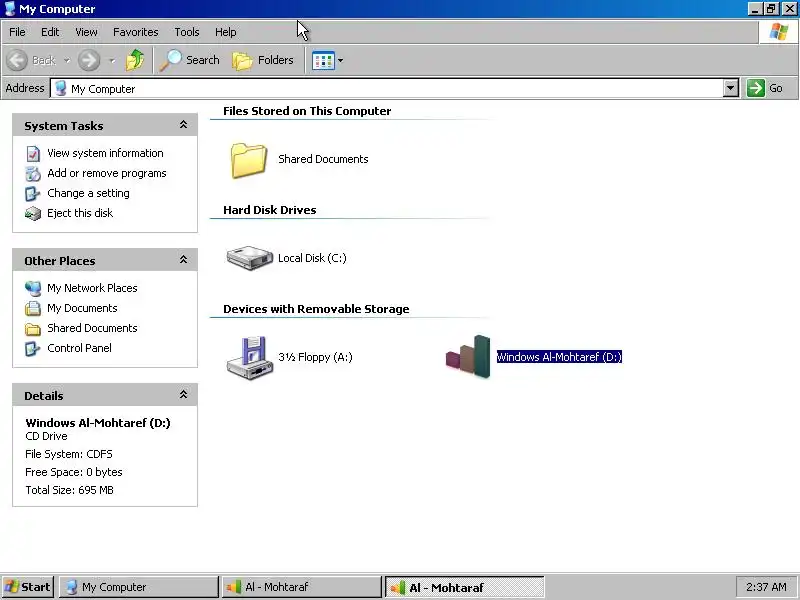
Task: Open the Search toolbar button
Action: 189,60
